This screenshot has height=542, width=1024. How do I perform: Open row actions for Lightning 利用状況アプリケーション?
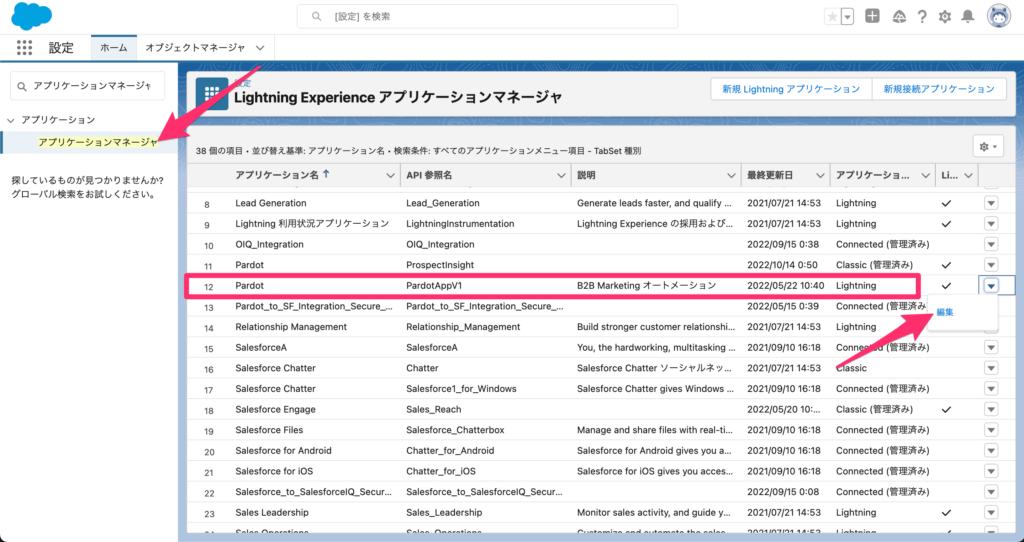coord(991,223)
